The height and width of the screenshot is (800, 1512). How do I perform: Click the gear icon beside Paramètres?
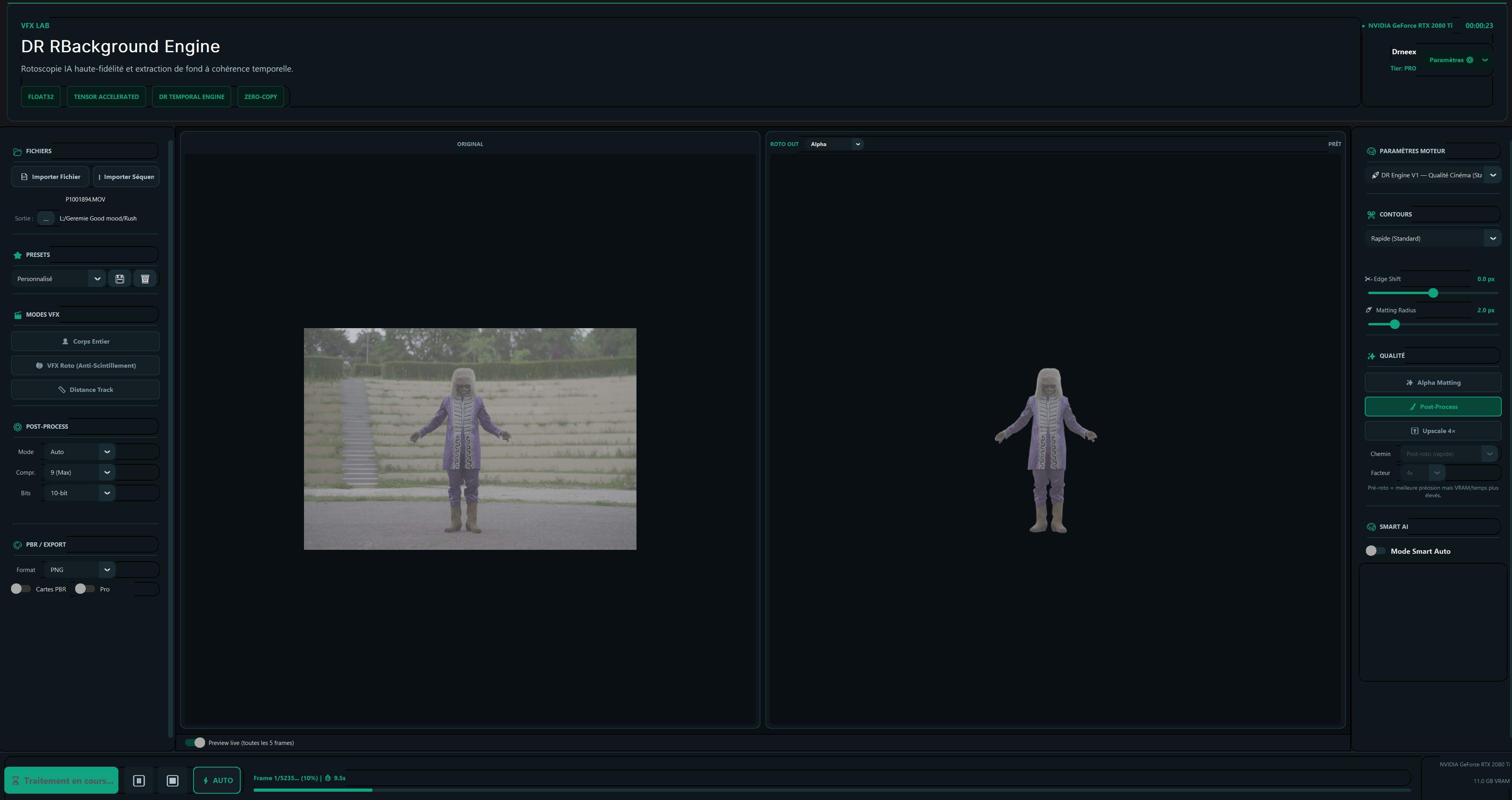[x=1470, y=60]
